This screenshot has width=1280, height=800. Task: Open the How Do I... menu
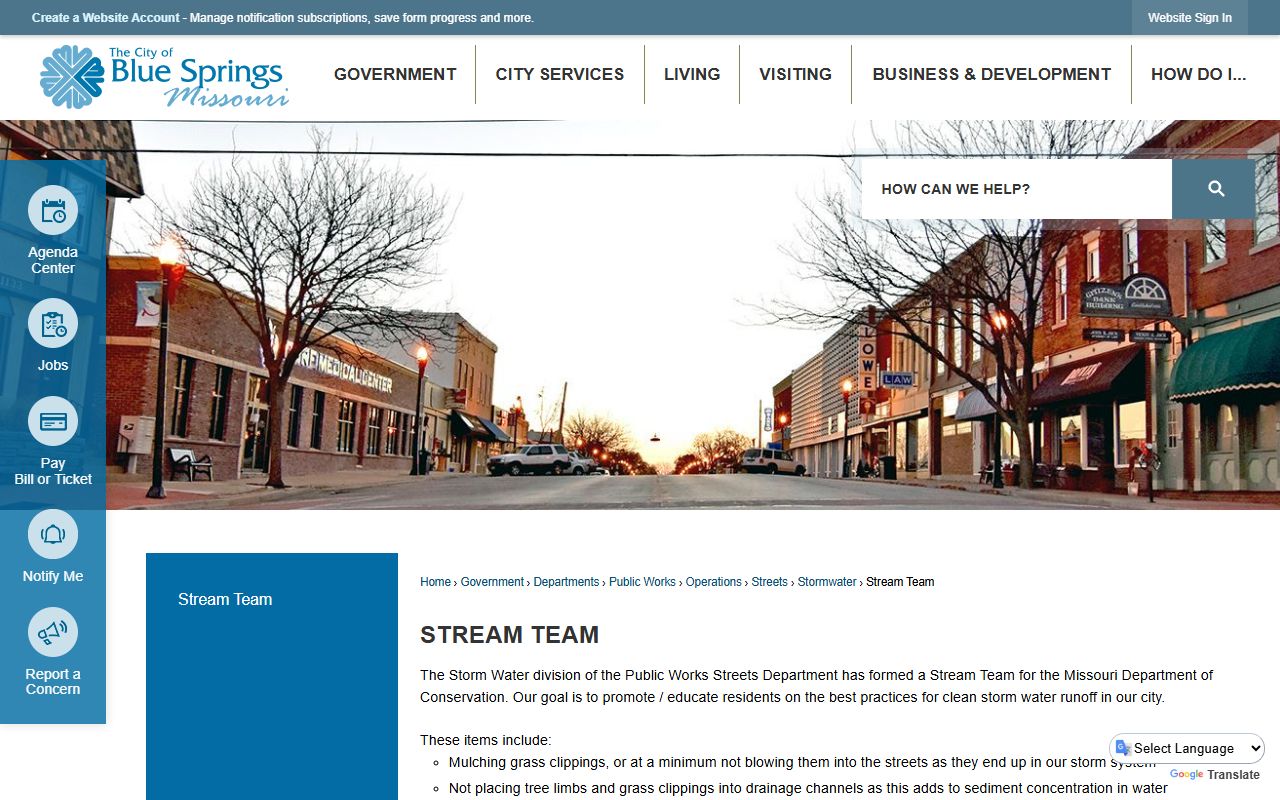tap(1198, 74)
